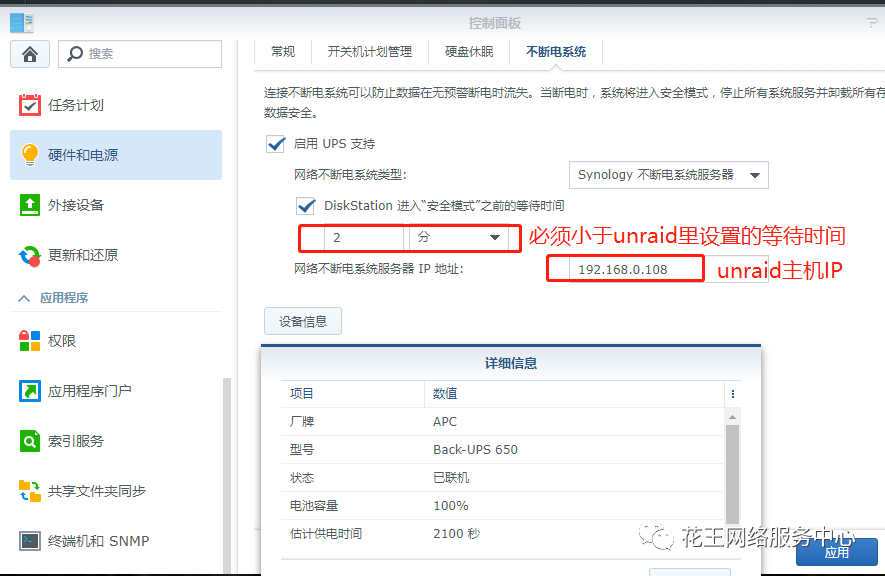This screenshot has height=576, width=885.
Task: Open table column options three-dot icon
Action: 733,394
